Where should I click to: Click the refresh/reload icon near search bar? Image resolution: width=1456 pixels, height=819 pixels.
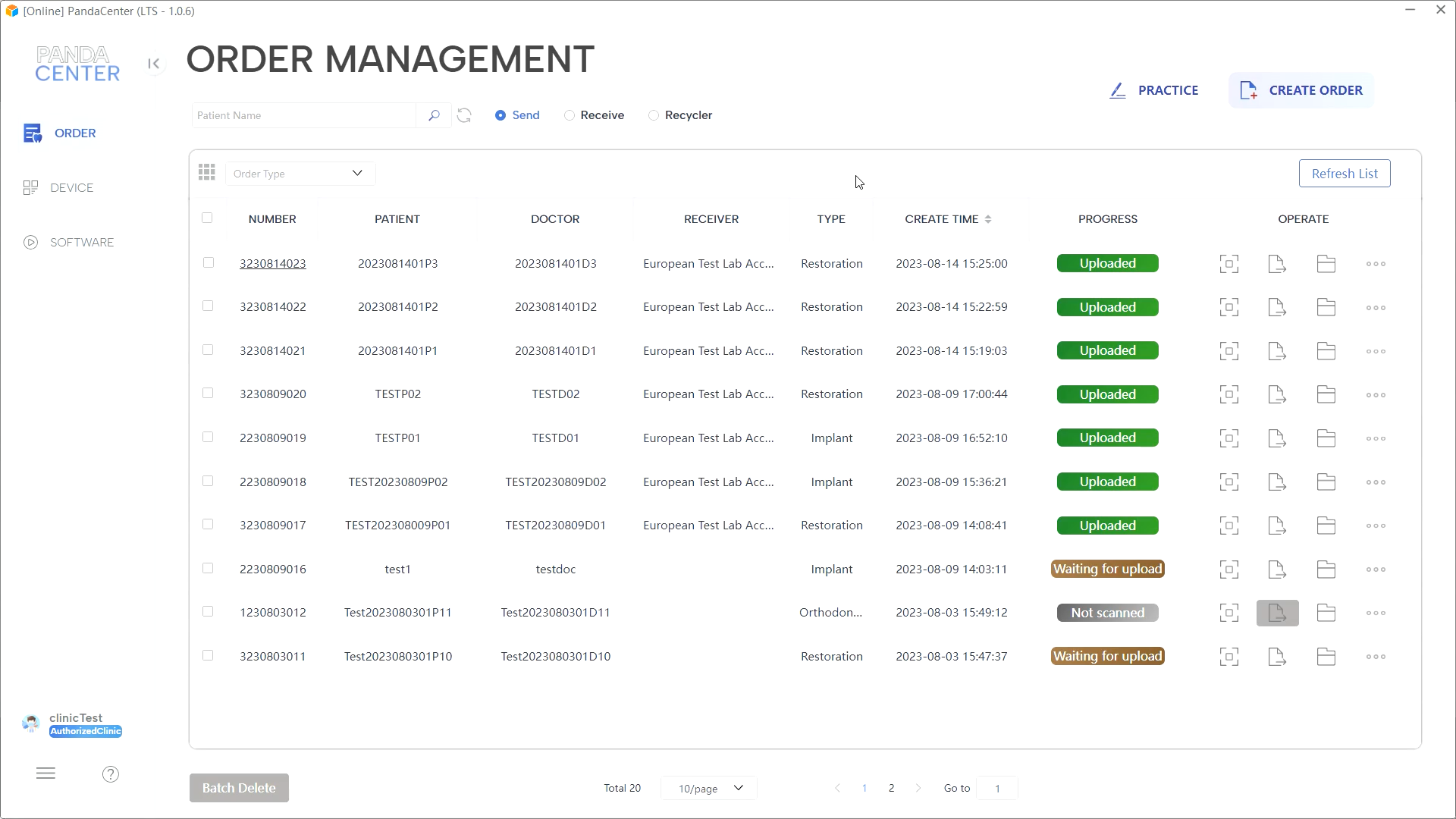[464, 114]
